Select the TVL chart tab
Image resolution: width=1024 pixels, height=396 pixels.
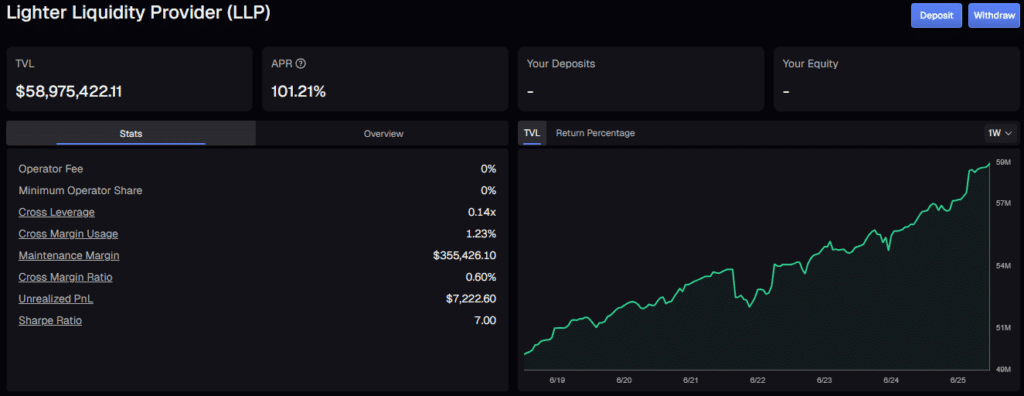[532, 133]
